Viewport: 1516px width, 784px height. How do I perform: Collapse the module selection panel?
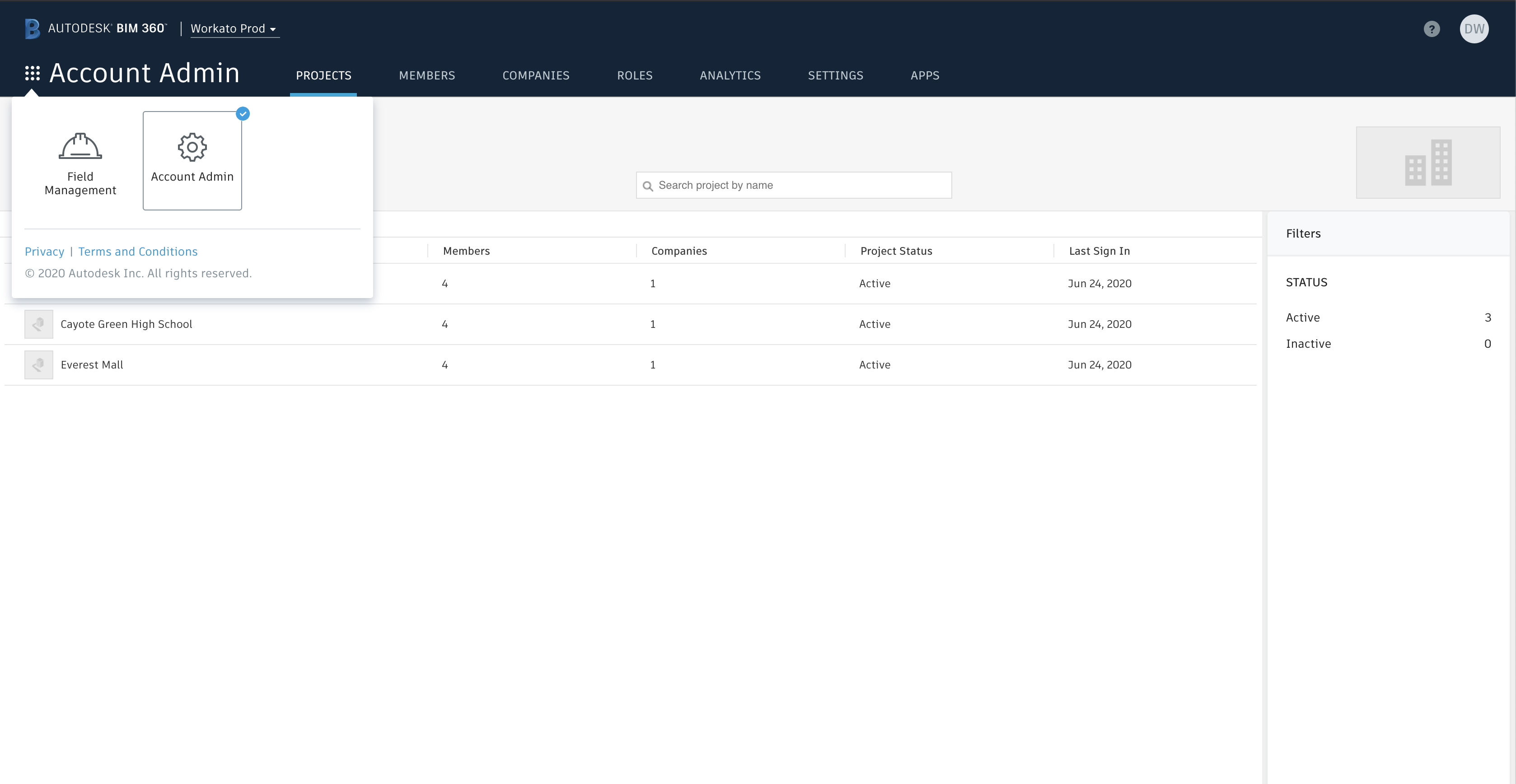coord(33,72)
